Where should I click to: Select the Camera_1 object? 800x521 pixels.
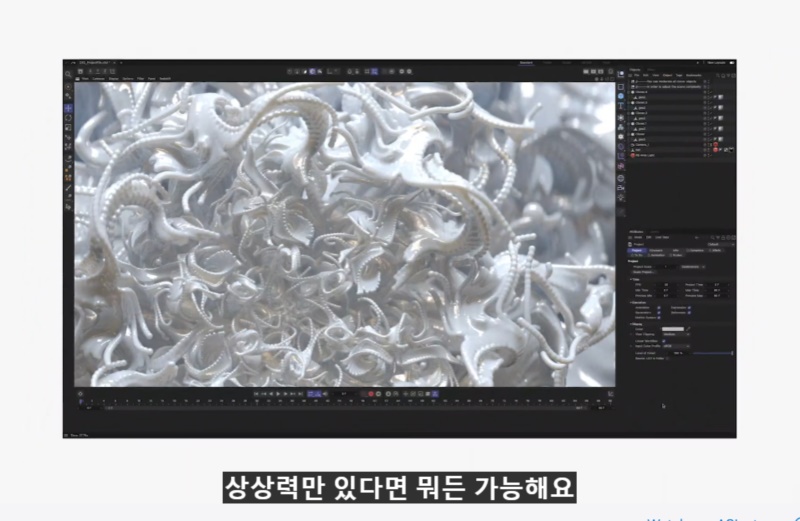coord(642,144)
